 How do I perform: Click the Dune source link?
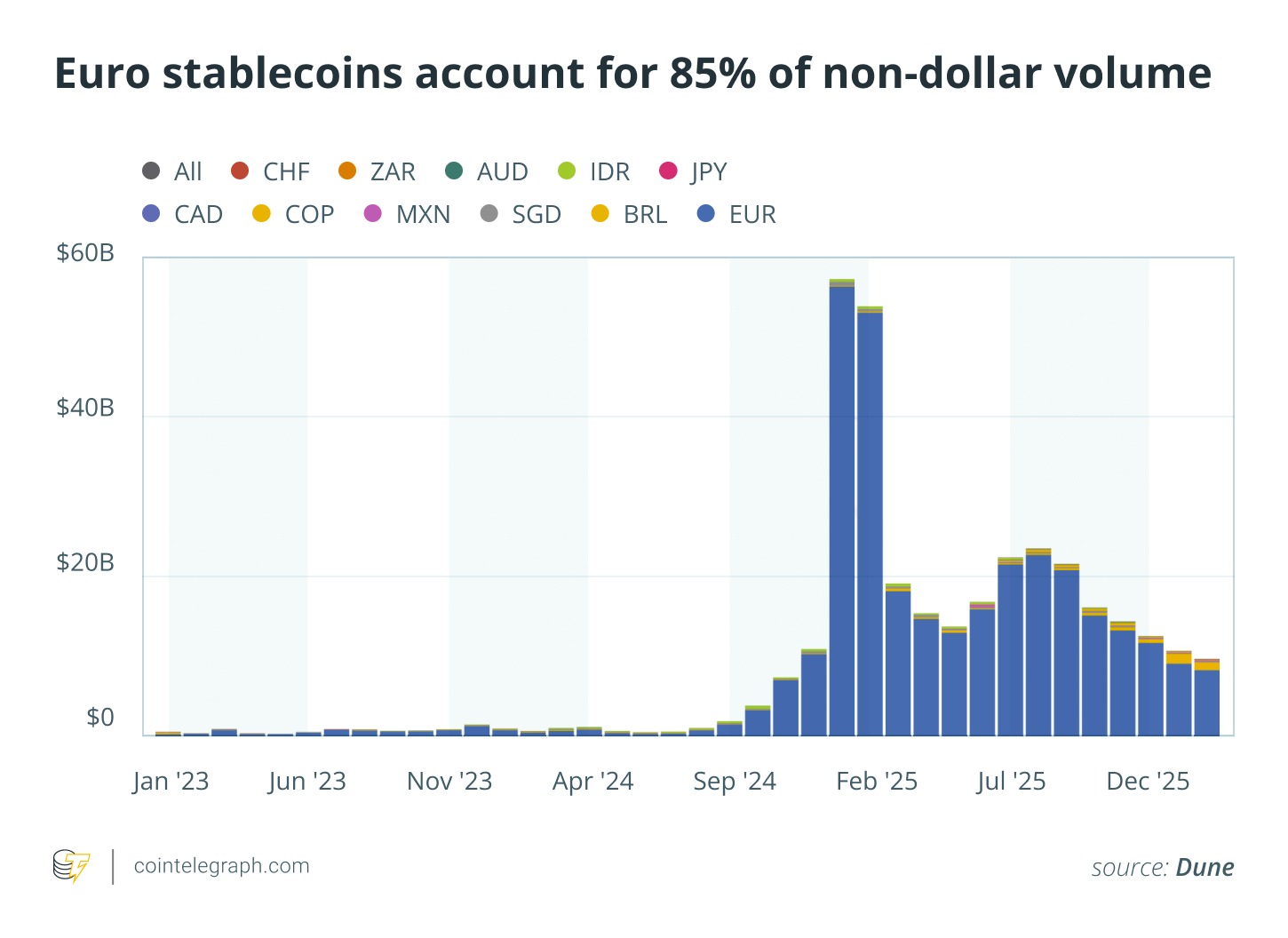pyautogui.click(x=1205, y=868)
